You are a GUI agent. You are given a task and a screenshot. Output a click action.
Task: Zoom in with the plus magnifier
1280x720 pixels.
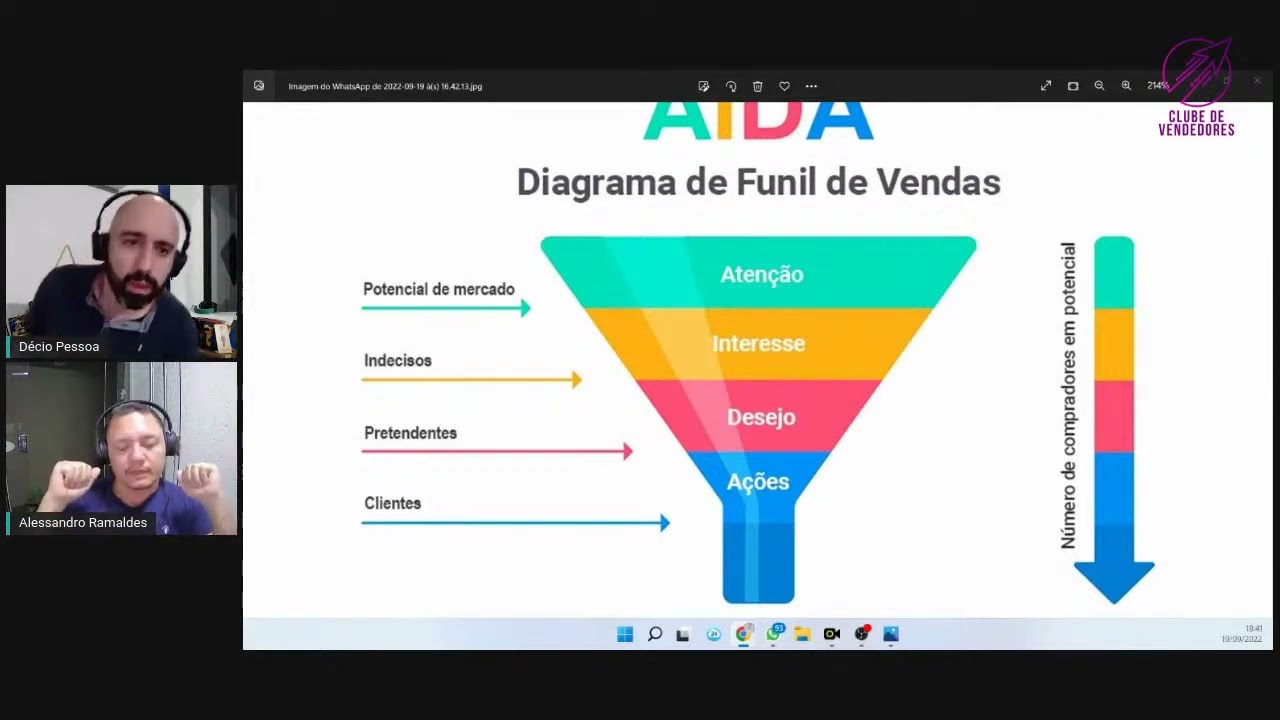(x=1126, y=86)
